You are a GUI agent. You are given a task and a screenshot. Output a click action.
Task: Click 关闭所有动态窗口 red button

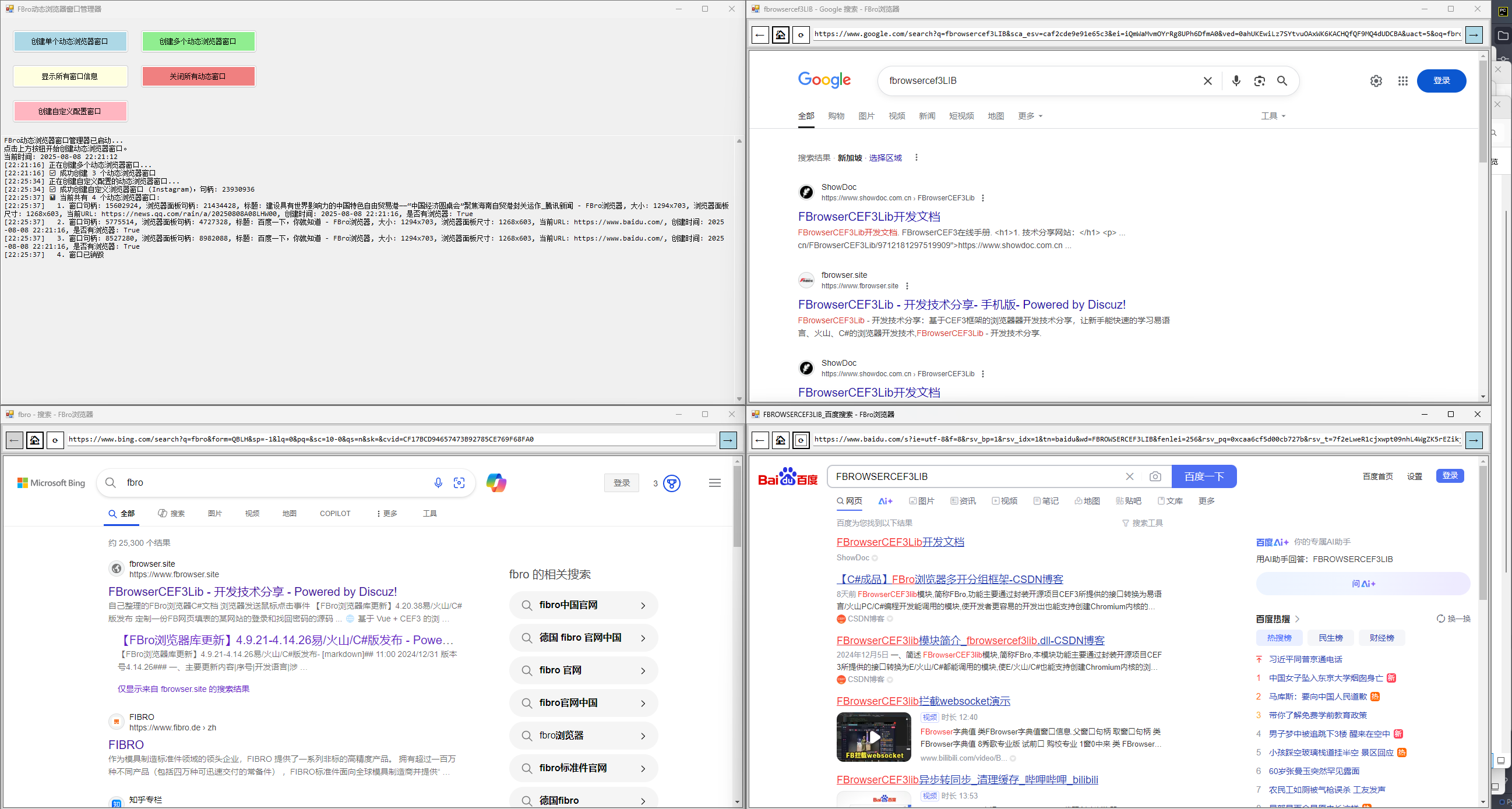(x=198, y=76)
